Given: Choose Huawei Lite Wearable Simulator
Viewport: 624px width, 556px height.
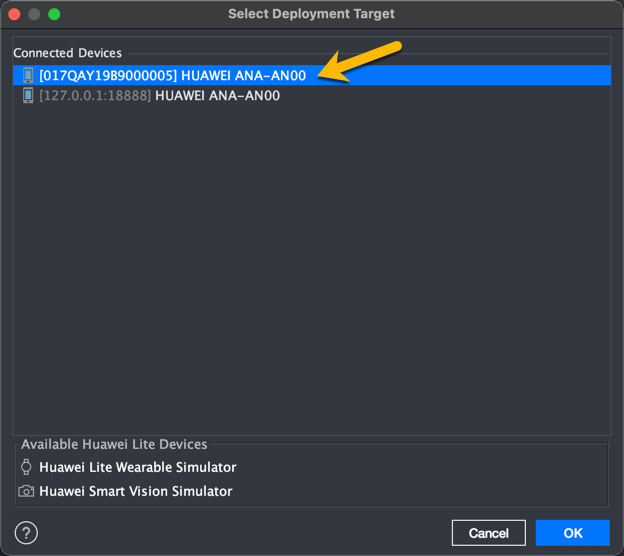Looking at the screenshot, I should point(137,467).
